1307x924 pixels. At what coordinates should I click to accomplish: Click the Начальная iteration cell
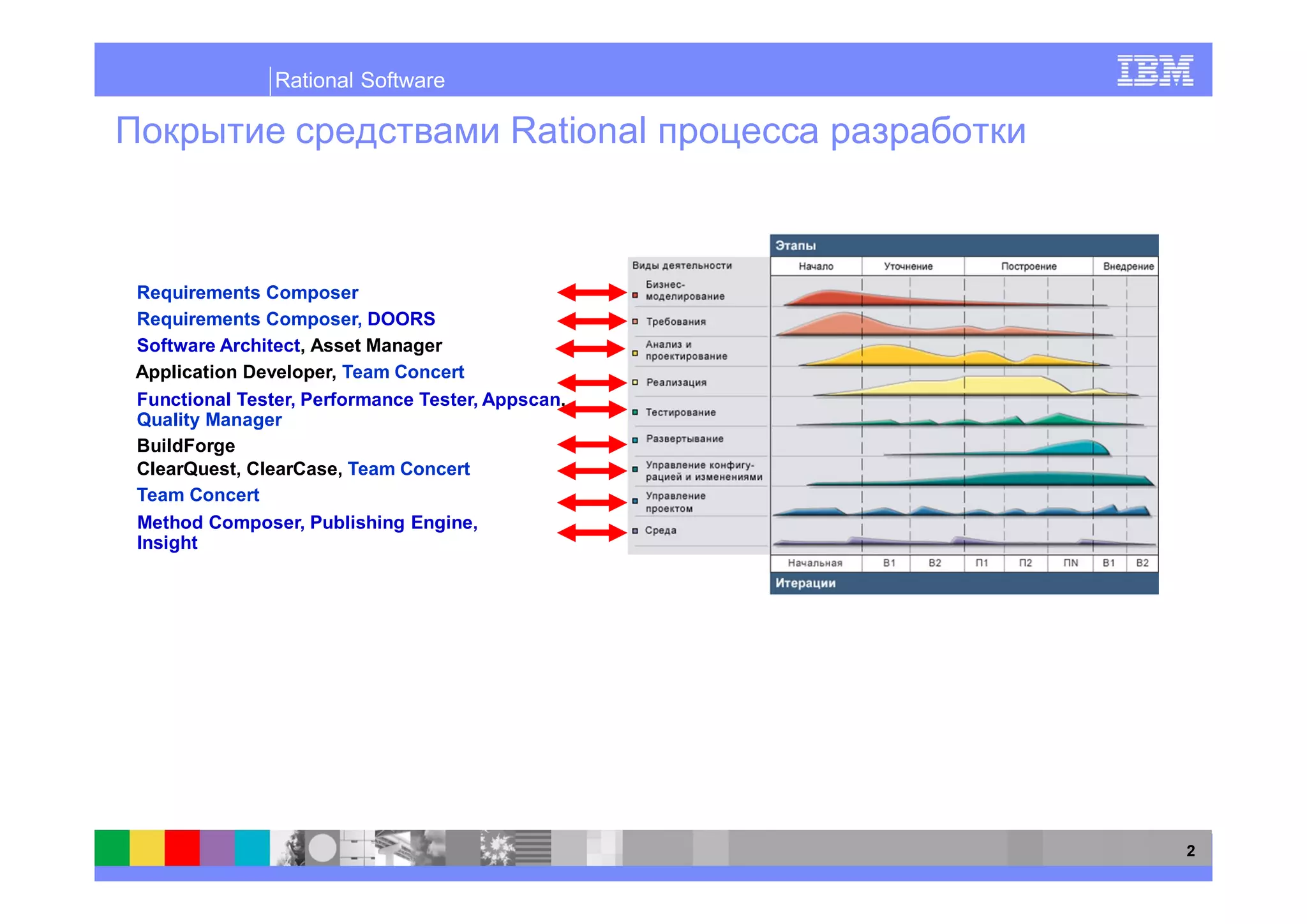click(x=815, y=563)
